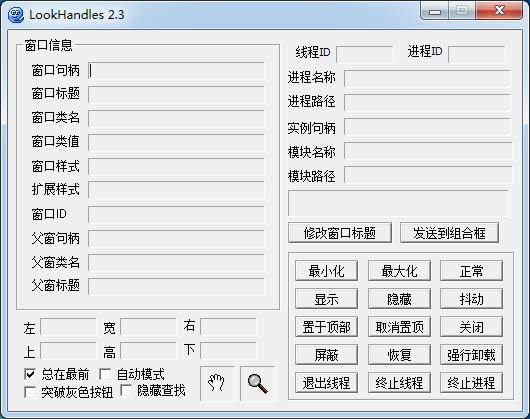Click the 强行卸载 button

471,355
